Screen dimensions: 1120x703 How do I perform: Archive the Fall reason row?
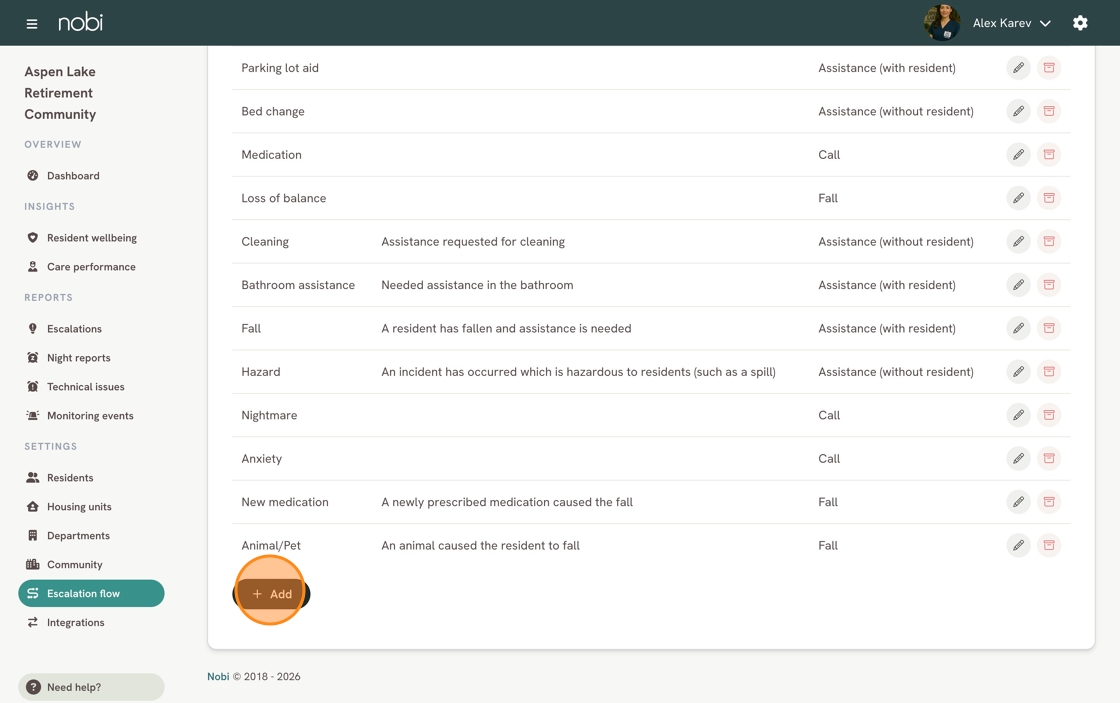[x=1049, y=328]
